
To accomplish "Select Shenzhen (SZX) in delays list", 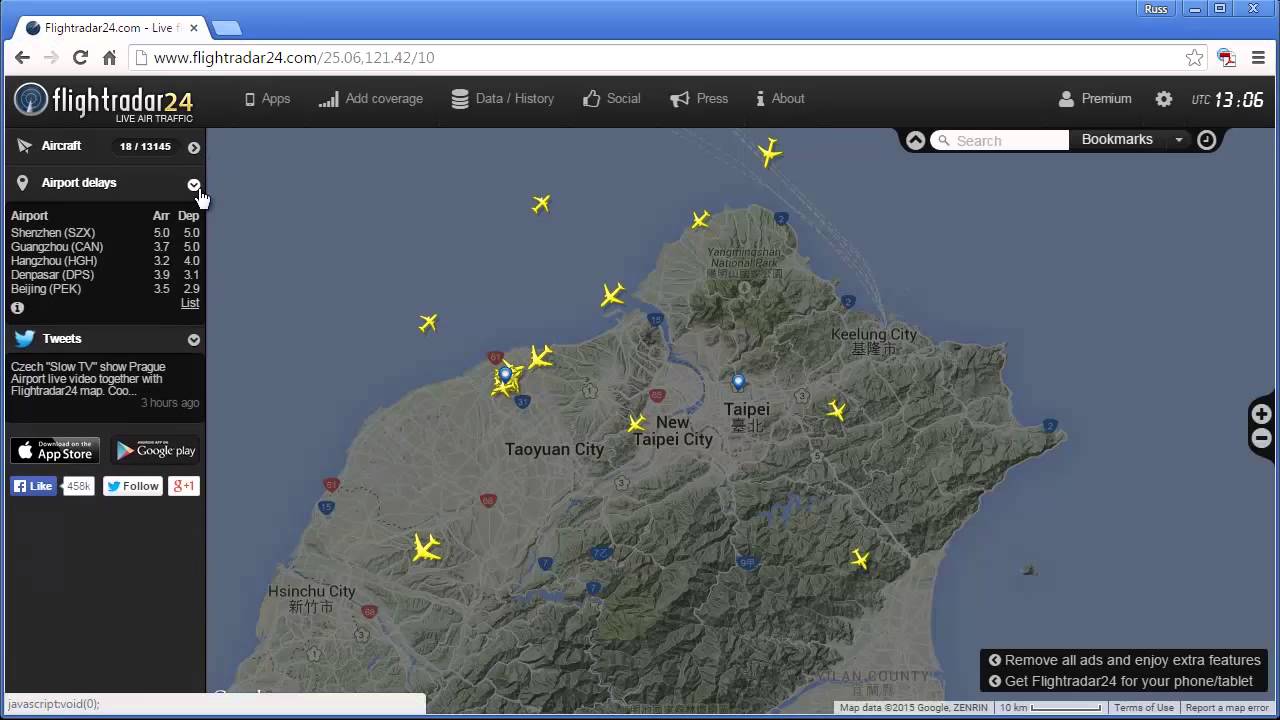I will coord(105,233).
